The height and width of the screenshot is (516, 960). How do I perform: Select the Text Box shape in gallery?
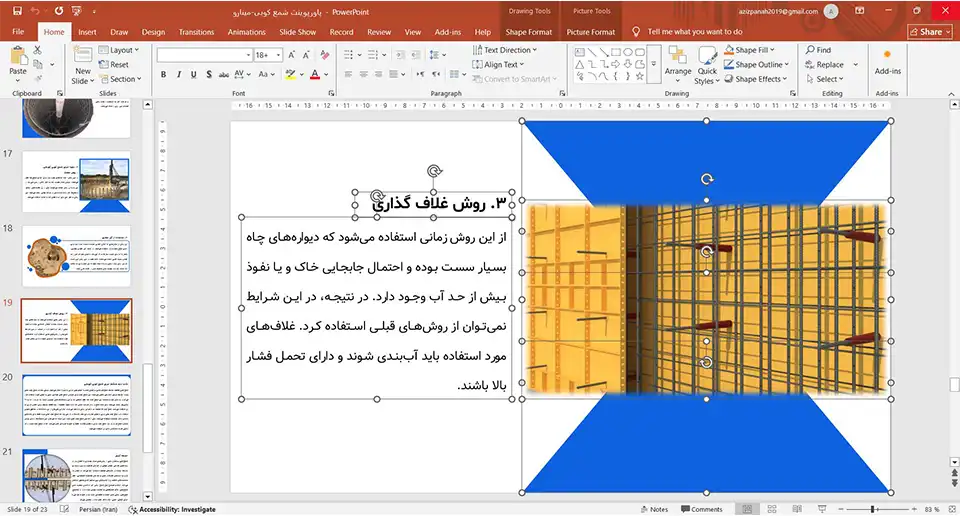pos(579,53)
